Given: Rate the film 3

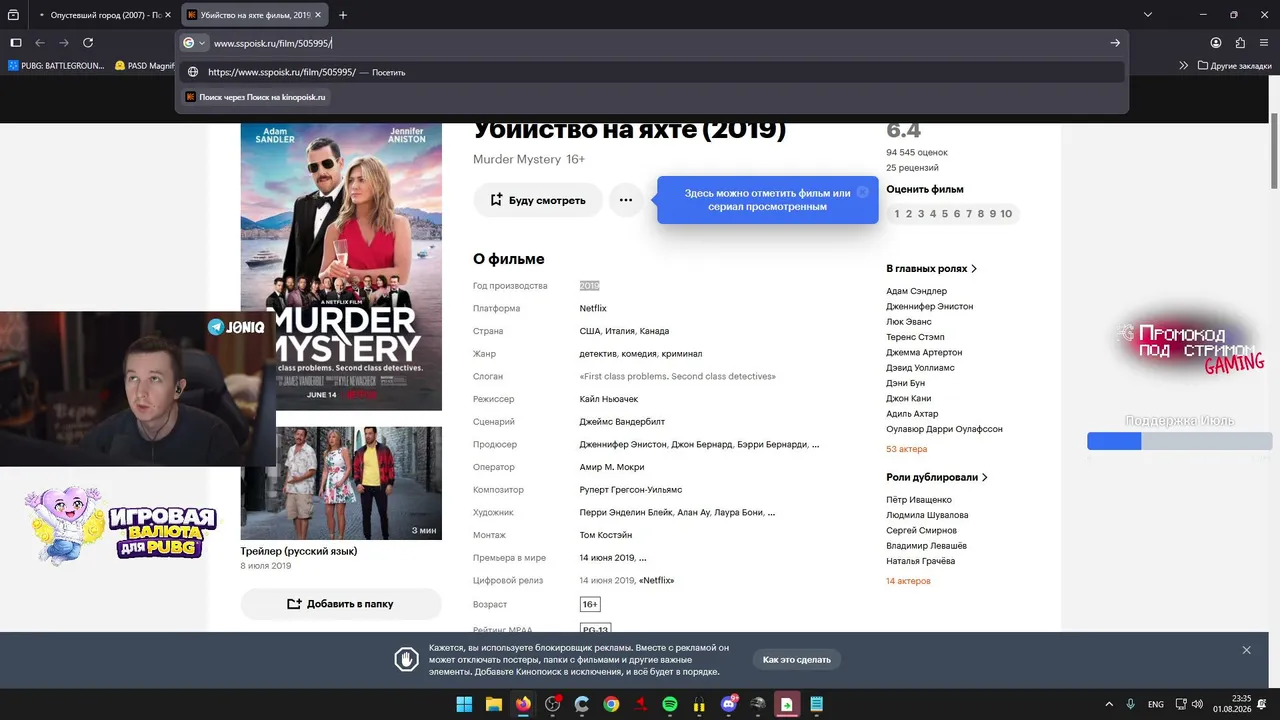Looking at the screenshot, I should (921, 214).
